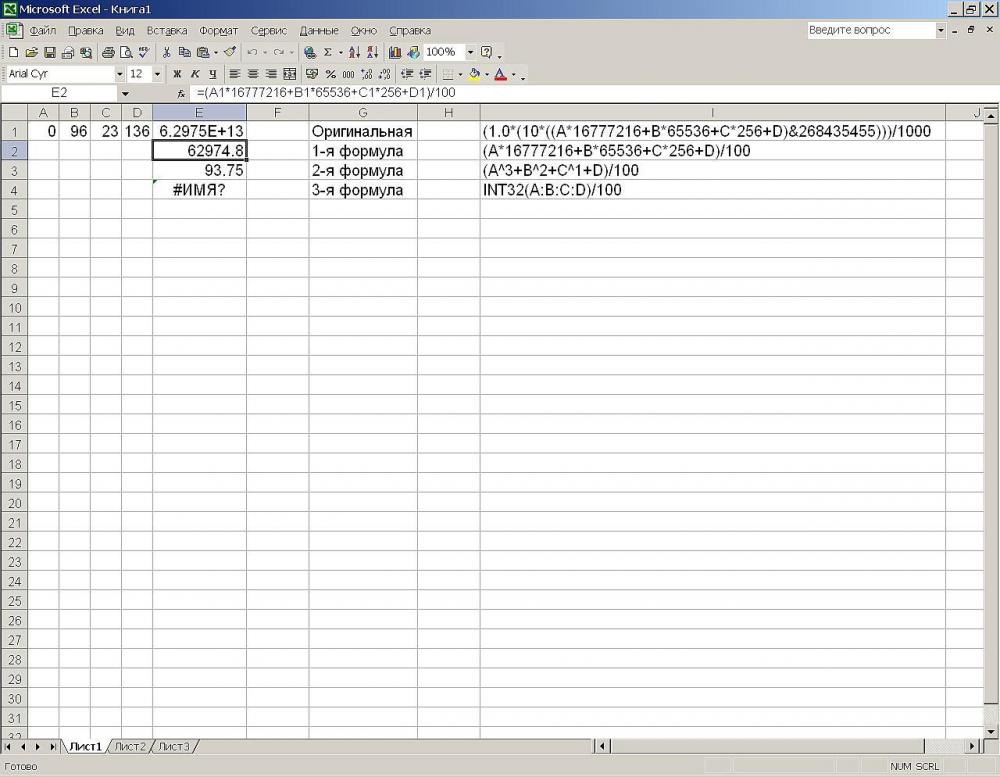The height and width of the screenshot is (777, 1000).
Task: Open paste options dropdown arrow
Action: [216, 52]
